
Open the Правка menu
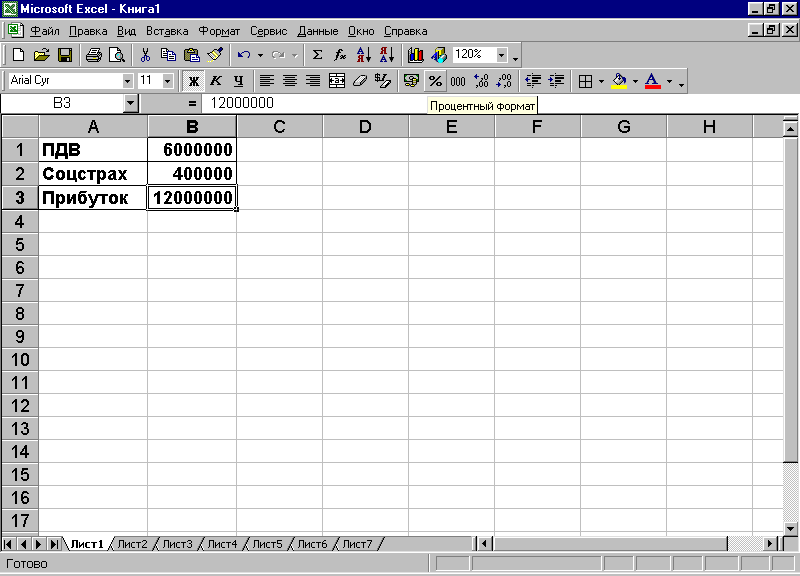(88, 31)
